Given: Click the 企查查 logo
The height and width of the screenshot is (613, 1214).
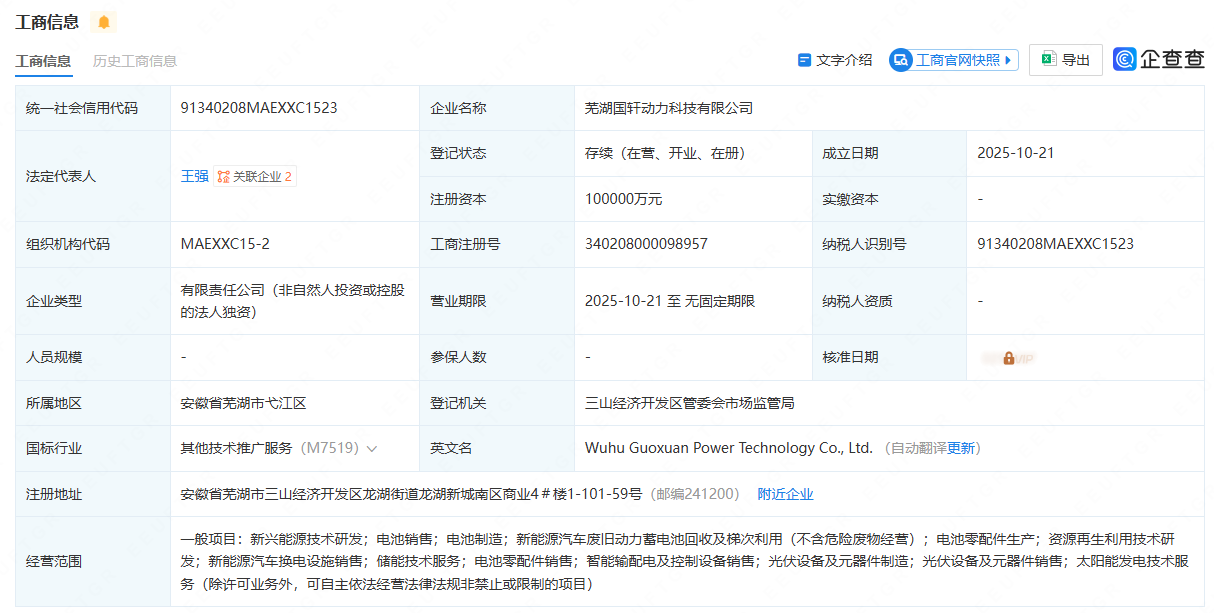Looking at the screenshot, I should tap(1159, 60).
